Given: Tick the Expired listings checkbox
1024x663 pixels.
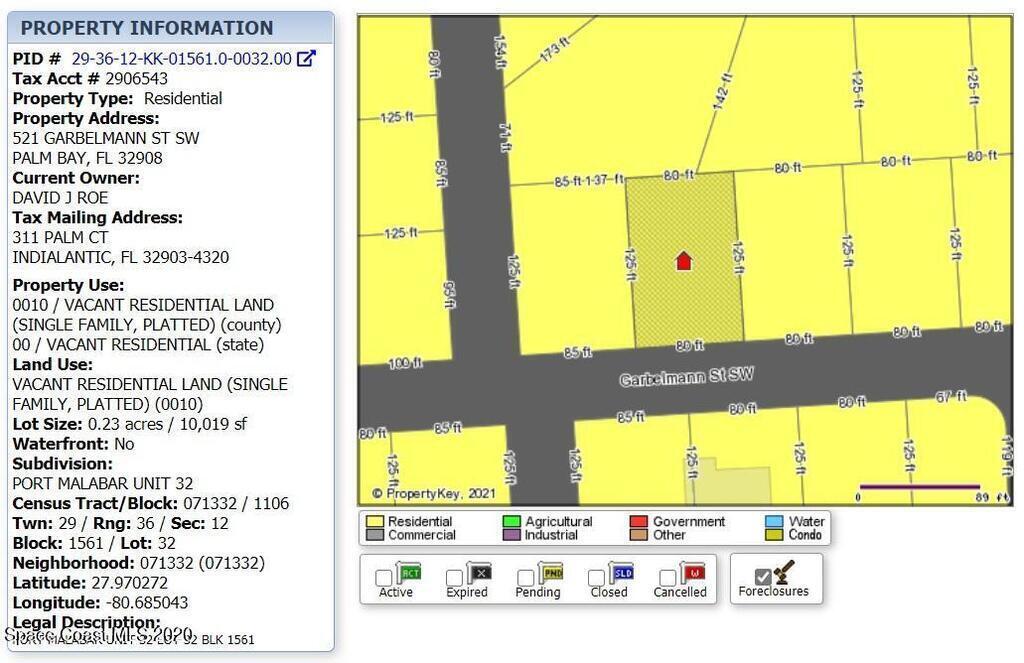Looking at the screenshot, I should (454, 578).
